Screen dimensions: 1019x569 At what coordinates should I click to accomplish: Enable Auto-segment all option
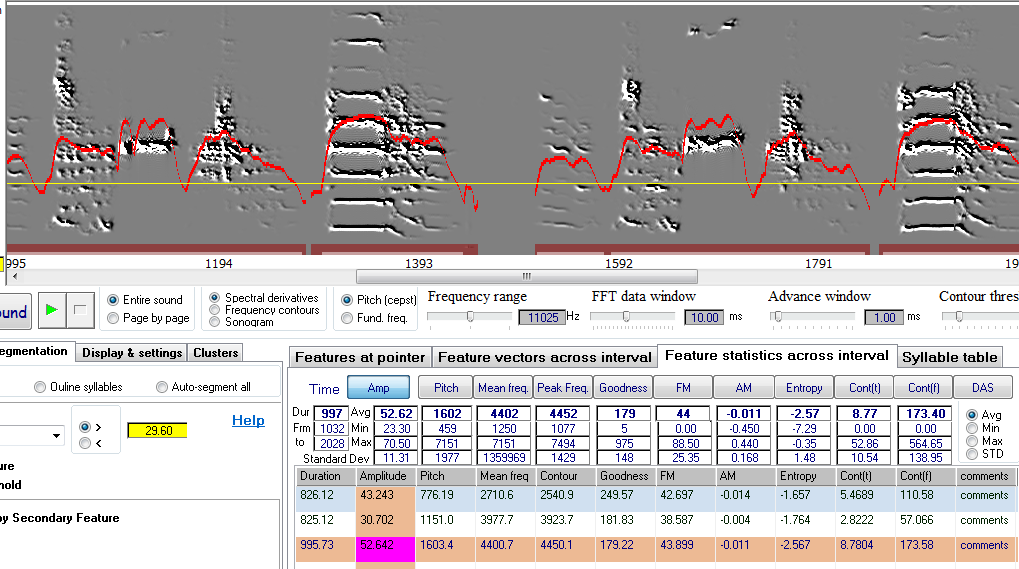click(162, 387)
